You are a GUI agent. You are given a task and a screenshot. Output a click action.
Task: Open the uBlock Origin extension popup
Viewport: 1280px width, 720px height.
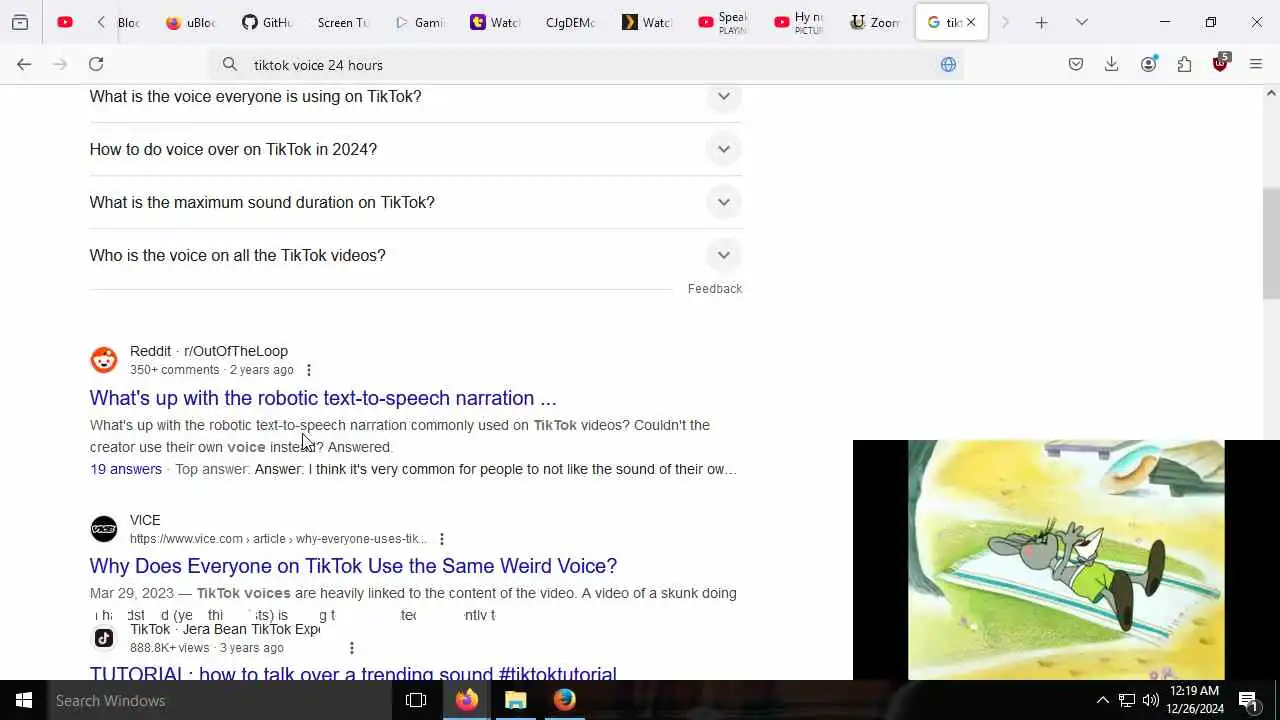click(1220, 63)
